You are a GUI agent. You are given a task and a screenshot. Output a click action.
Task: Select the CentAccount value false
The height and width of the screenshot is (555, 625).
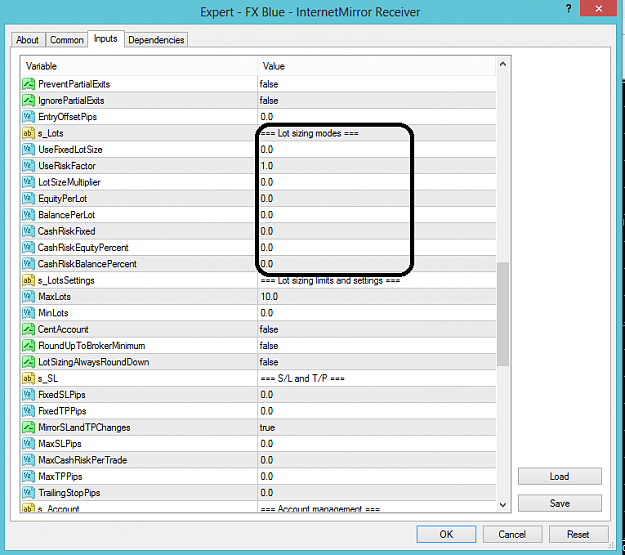click(x=269, y=329)
